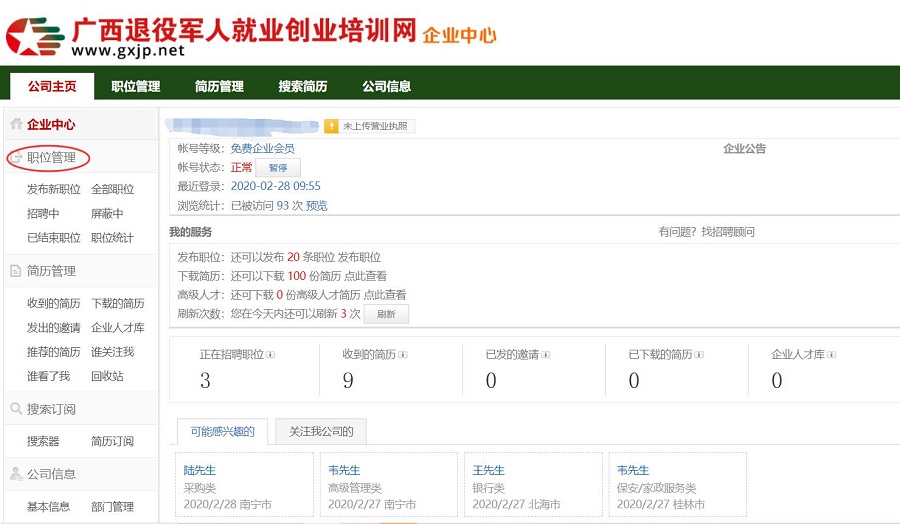Select 屏蔽中 in the sidebar
Viewport: 900px width, 524px height.
coord(107,214)
